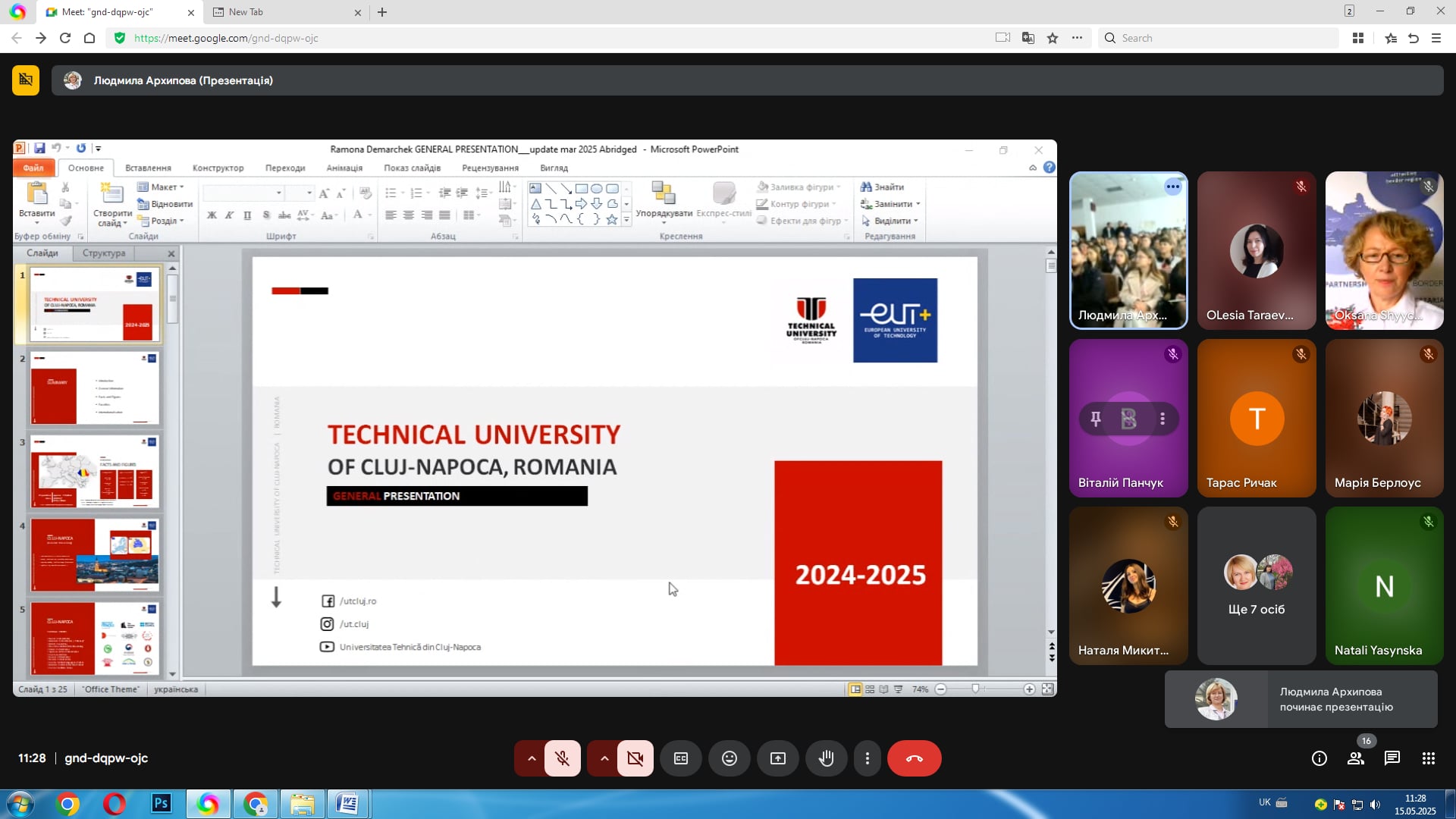Click PowerPoint help question mark icon
Screen dimensions: 1456x819
click(x=1050, y=168)
